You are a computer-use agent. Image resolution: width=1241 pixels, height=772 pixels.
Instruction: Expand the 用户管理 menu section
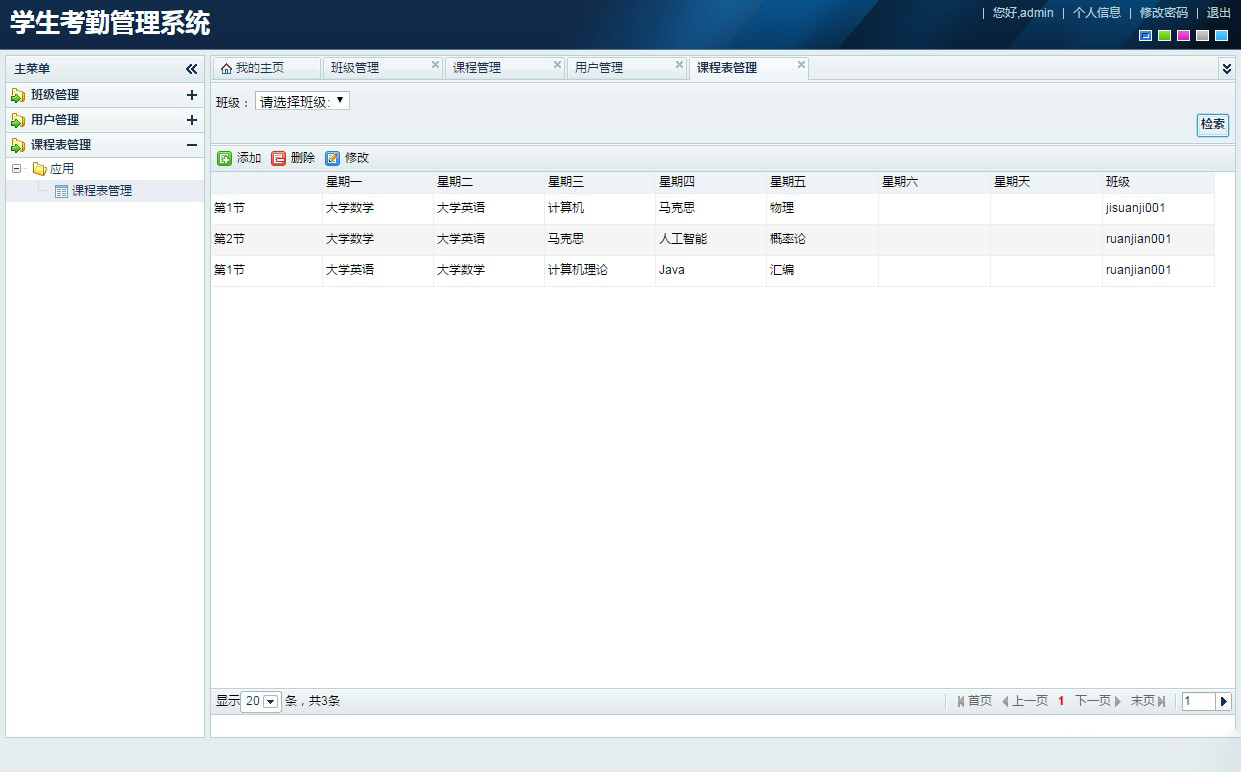[x=192, y=120]
